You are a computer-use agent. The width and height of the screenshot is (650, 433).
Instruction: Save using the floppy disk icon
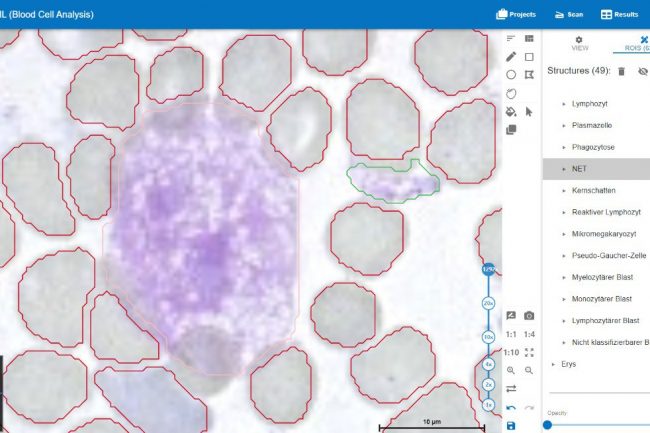[x=511, y=425]
